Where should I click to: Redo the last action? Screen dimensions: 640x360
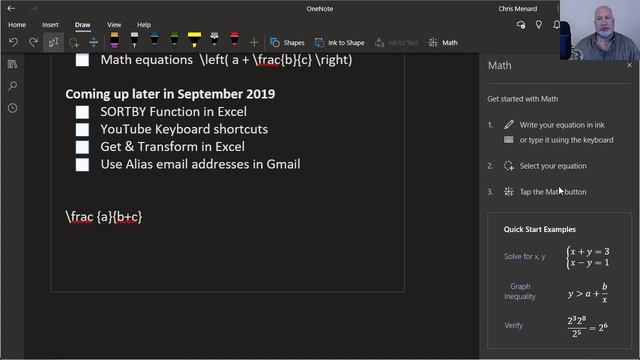(33, 42)
